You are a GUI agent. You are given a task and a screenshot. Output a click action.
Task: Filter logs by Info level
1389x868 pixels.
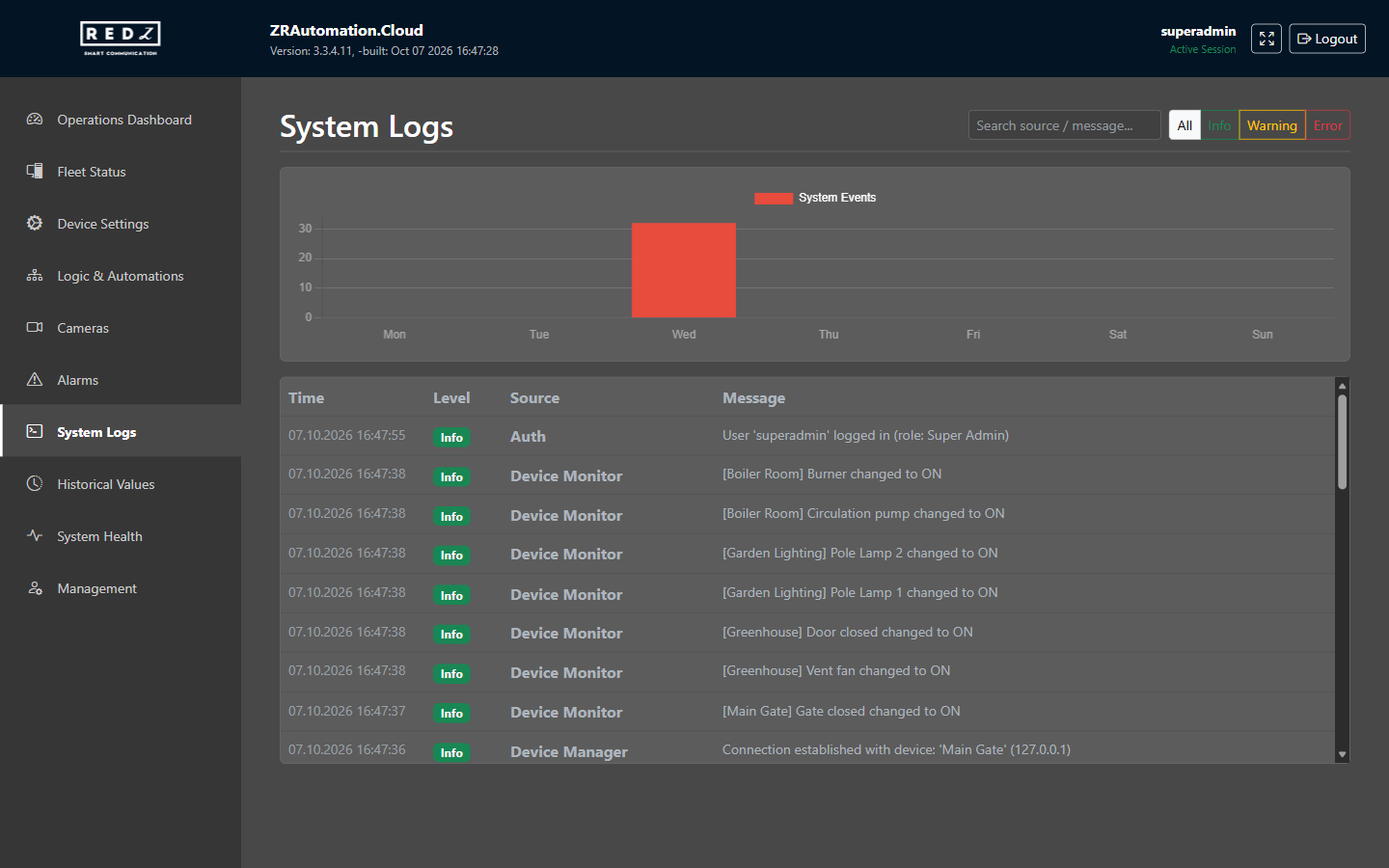(x=1219, y=125)
